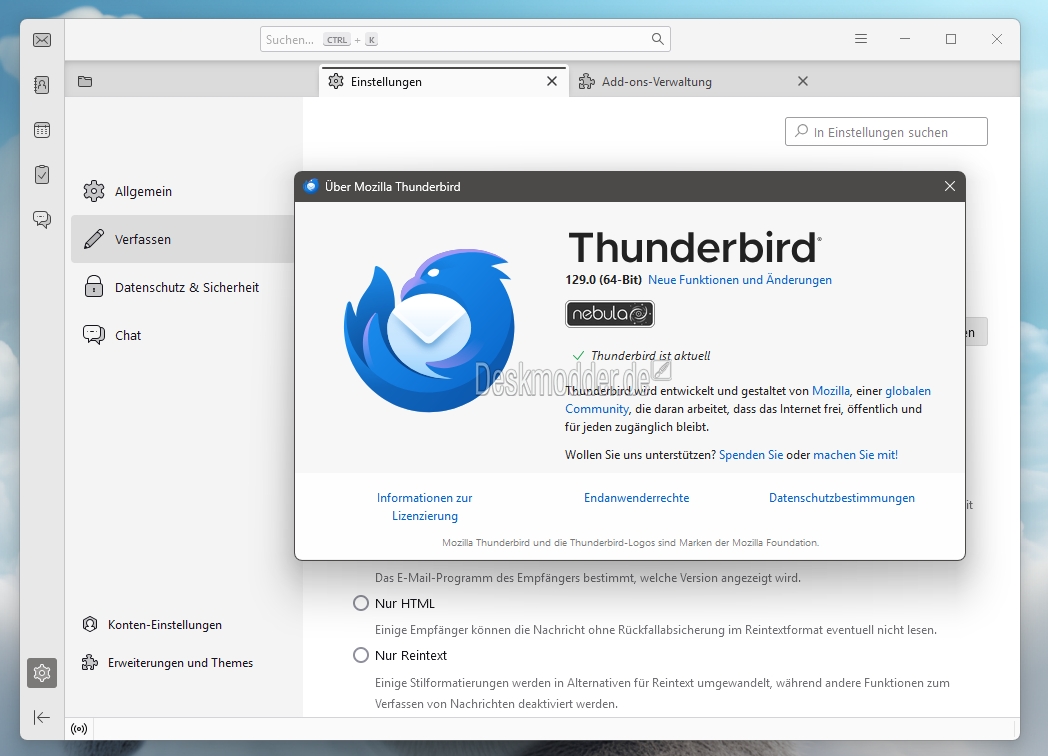The height and width of the screenshot is (756, 1048).
Task: Switch to the Add-ons-Verwaltung tab
Action: 694,82
